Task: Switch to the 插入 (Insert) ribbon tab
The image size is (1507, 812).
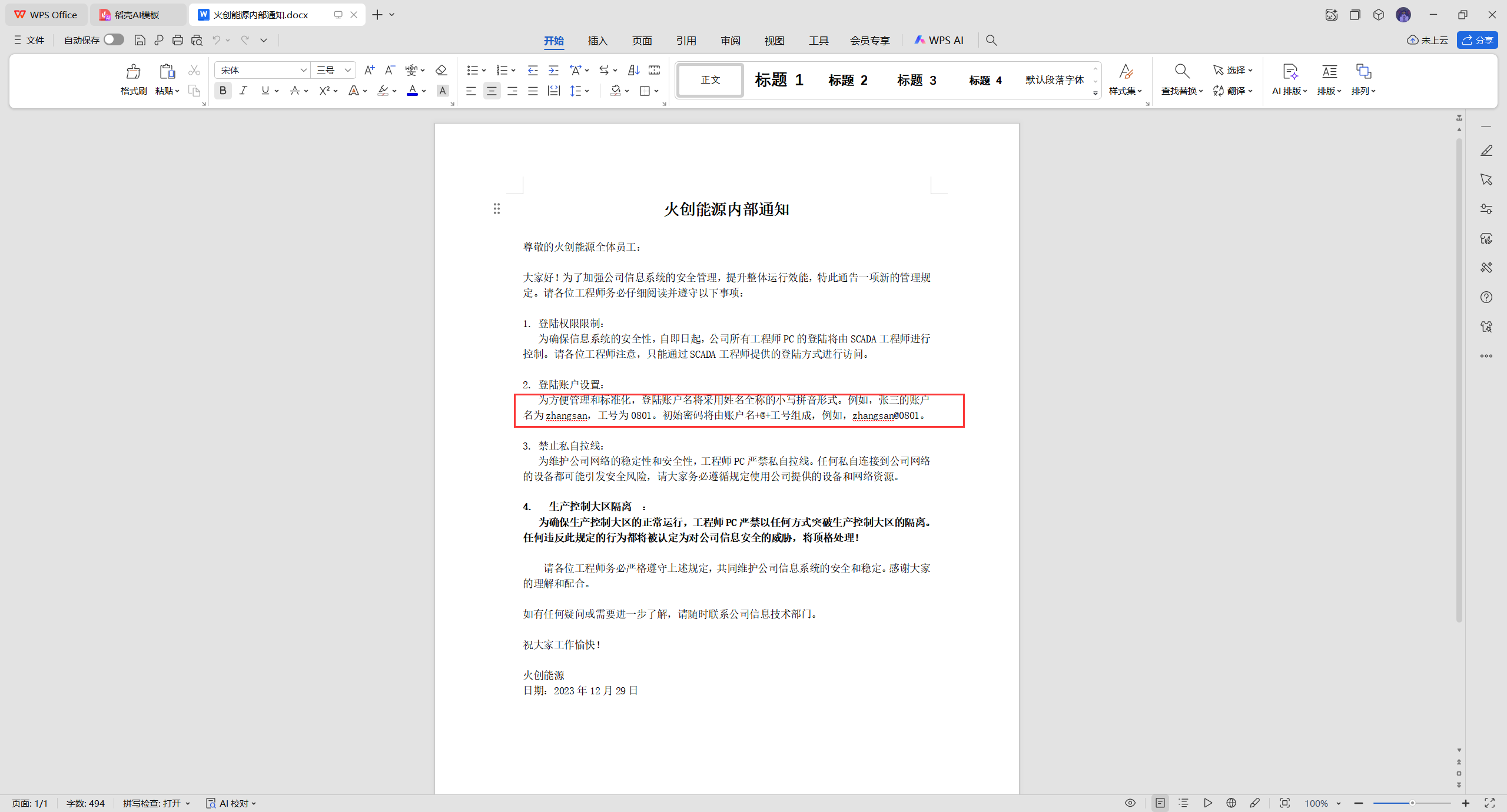Action: [x=597, y=40]
